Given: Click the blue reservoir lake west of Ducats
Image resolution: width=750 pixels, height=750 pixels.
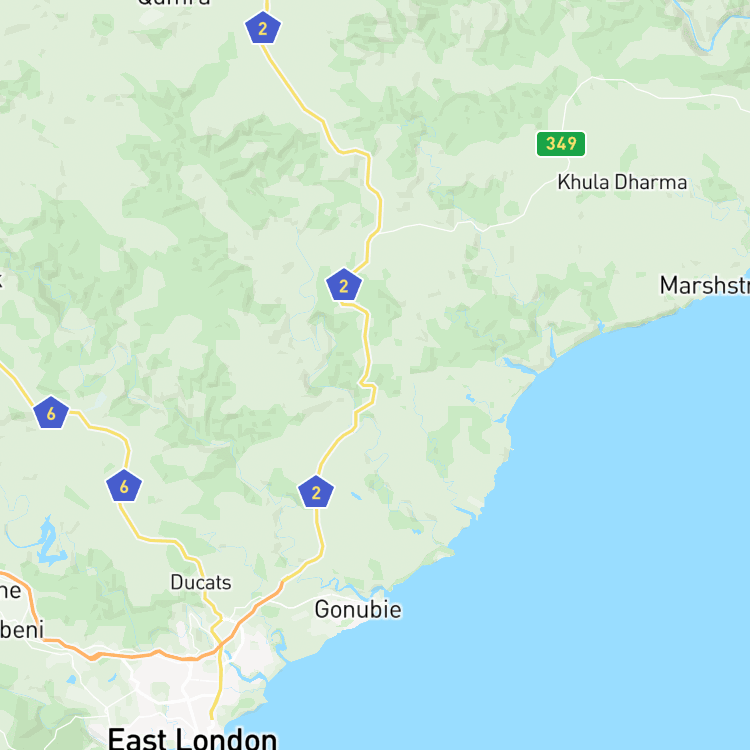Looking at the screenshot, I should [49, 543].
